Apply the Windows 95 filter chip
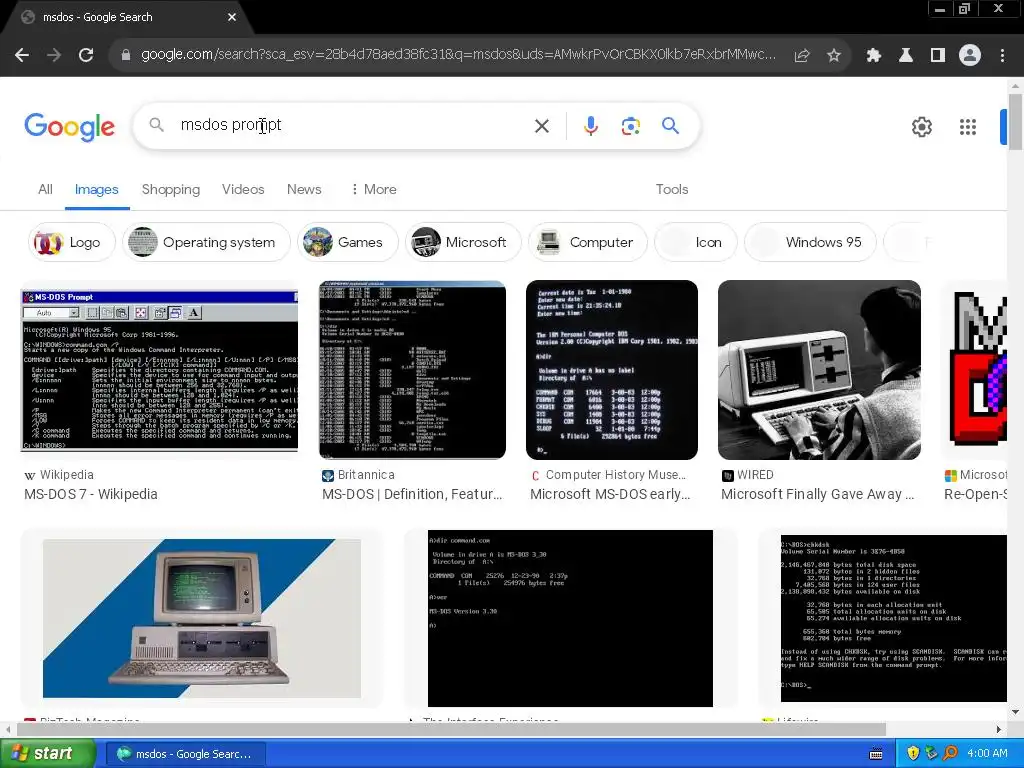1024x768 pixels. pyautogui.click(x=810, y=242)
